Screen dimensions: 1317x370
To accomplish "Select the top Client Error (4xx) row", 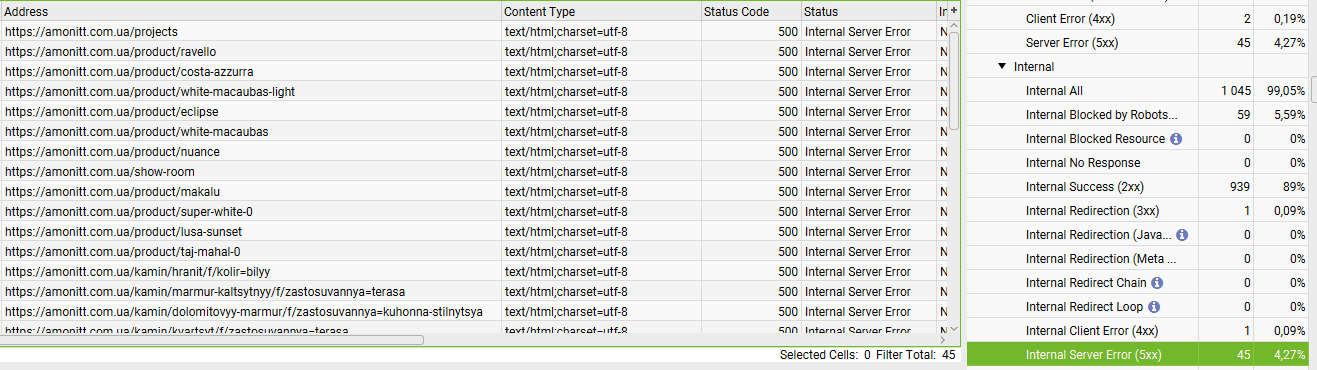I will click(1137, 19).
